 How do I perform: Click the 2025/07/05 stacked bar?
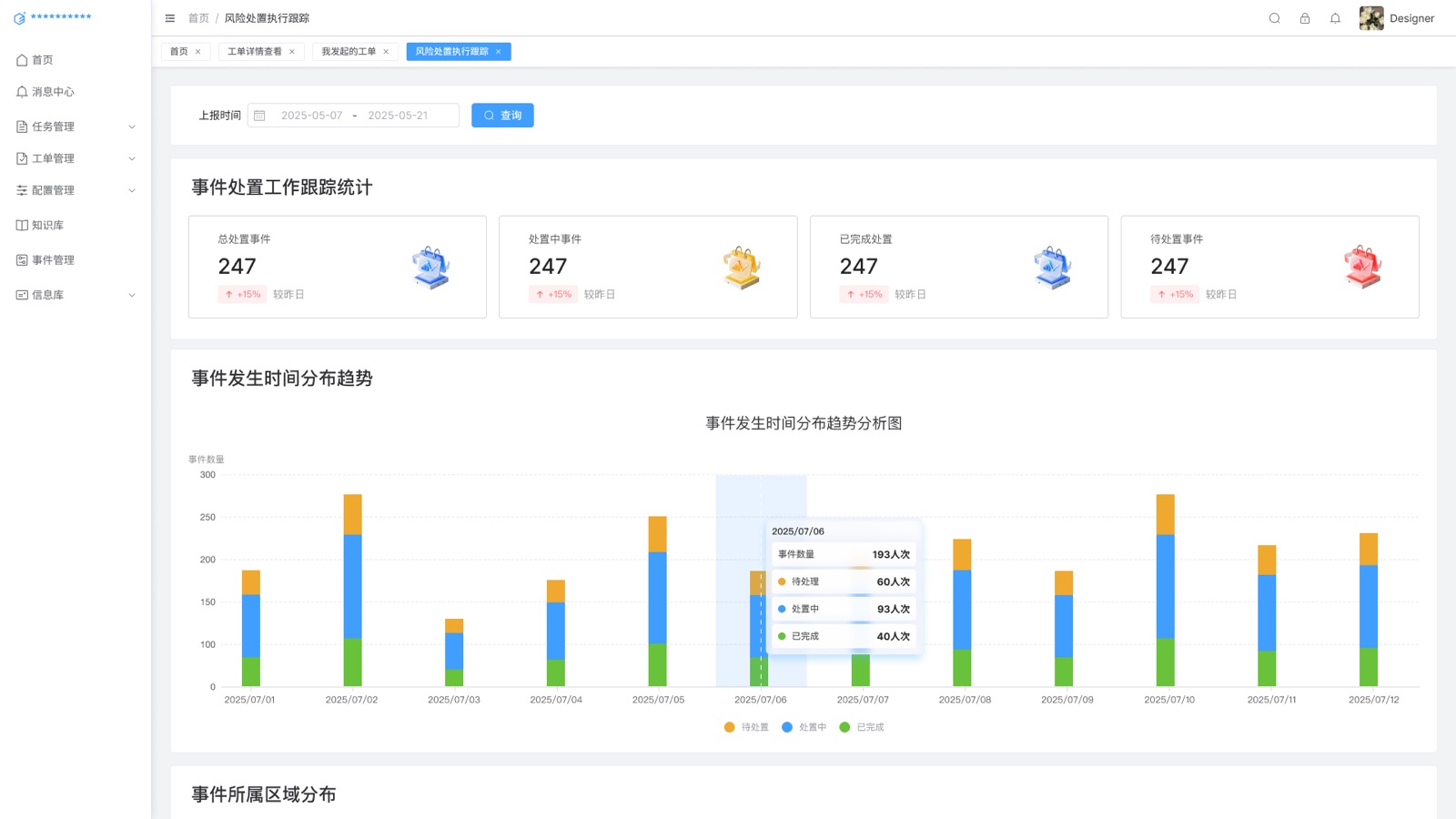pyautogui.click(x=657, y=602)
